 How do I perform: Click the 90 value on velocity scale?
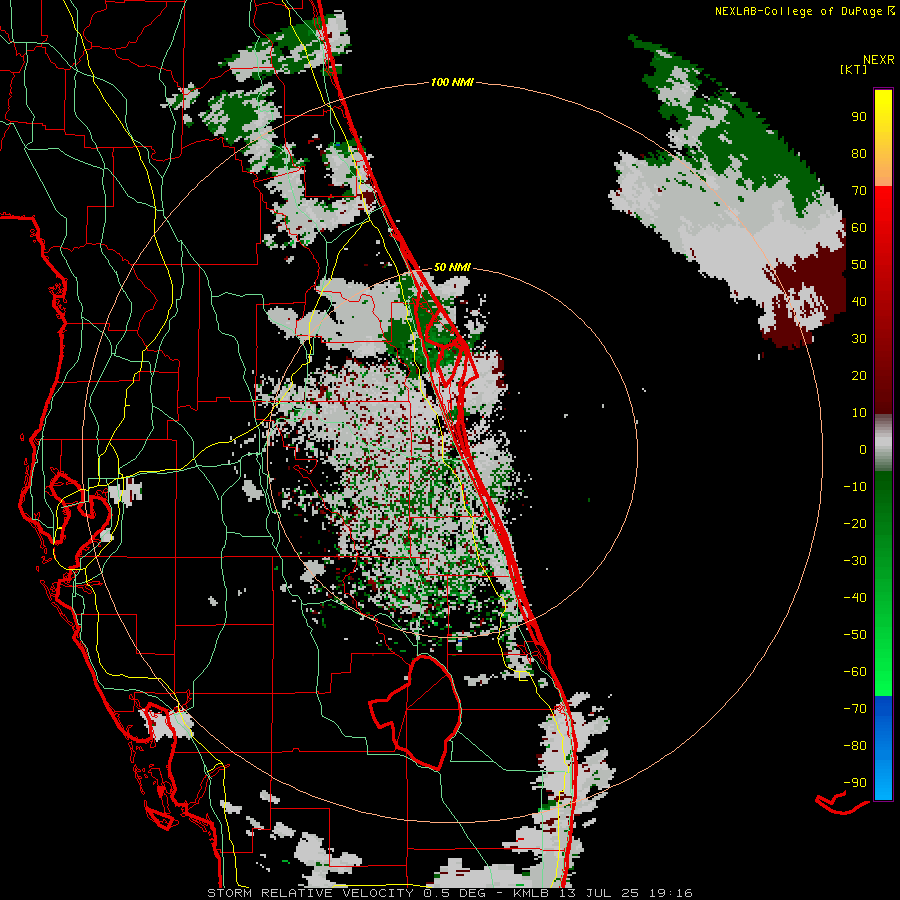[x=859, y=117]
